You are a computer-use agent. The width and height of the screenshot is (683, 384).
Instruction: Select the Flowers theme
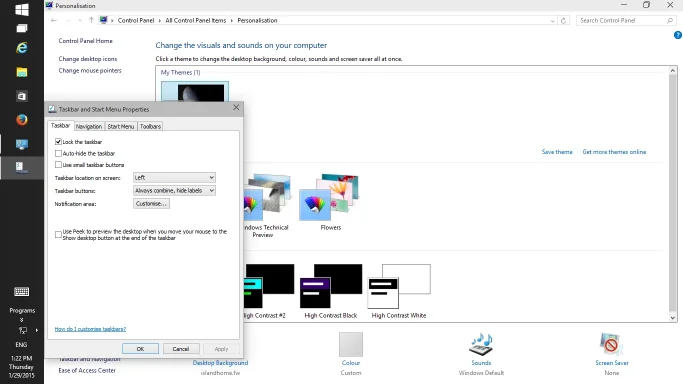click(329, 202)
